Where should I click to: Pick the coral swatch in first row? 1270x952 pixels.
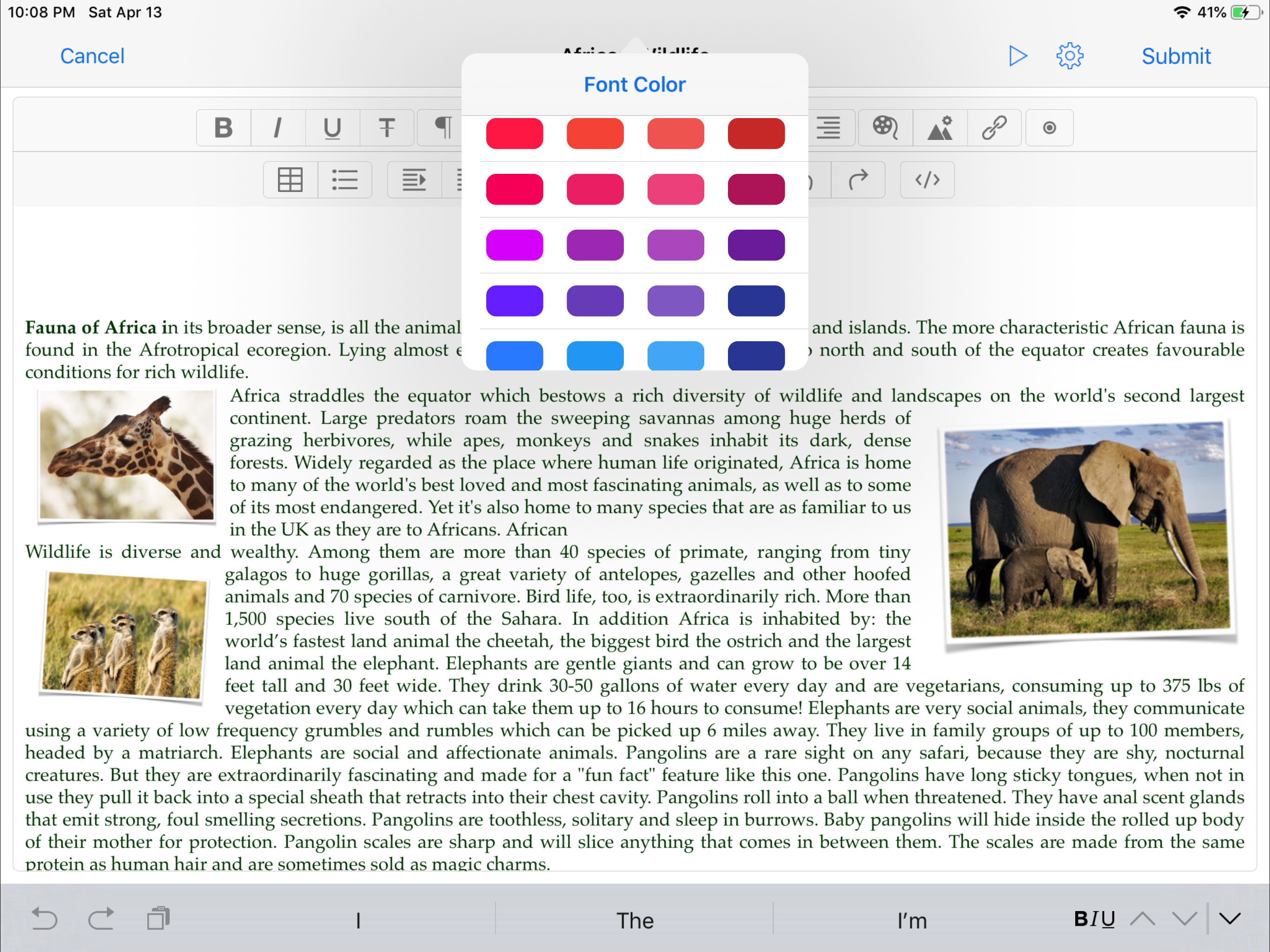pyautogui.click(x=676, y=134)
